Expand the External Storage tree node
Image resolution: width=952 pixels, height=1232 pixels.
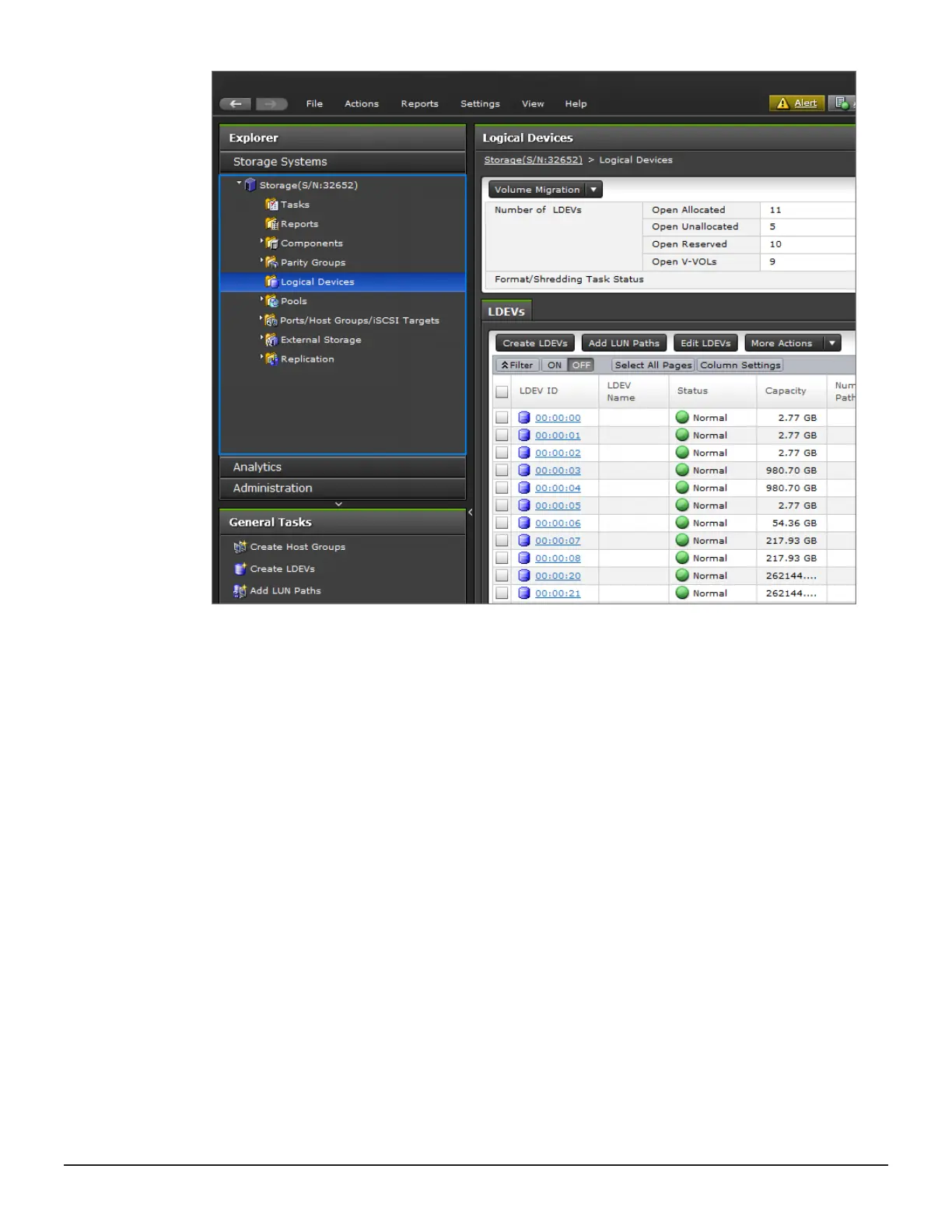(261, 338)
